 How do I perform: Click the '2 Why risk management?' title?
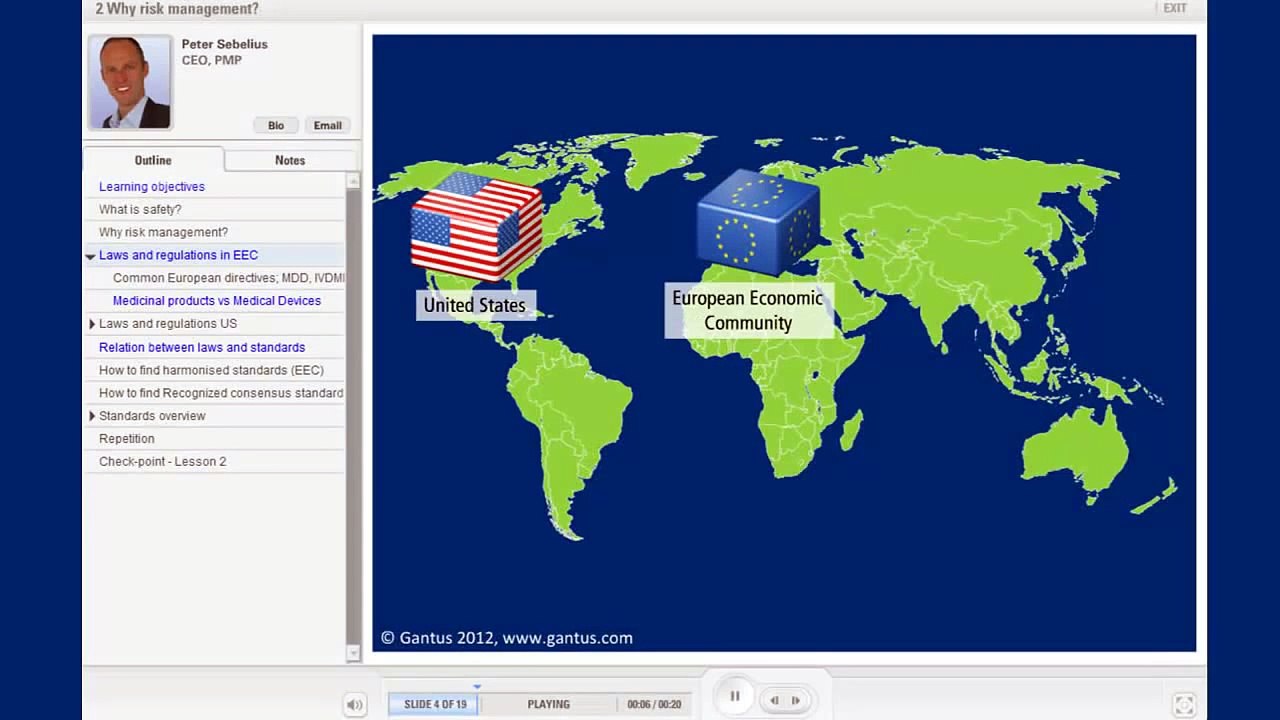177,9
